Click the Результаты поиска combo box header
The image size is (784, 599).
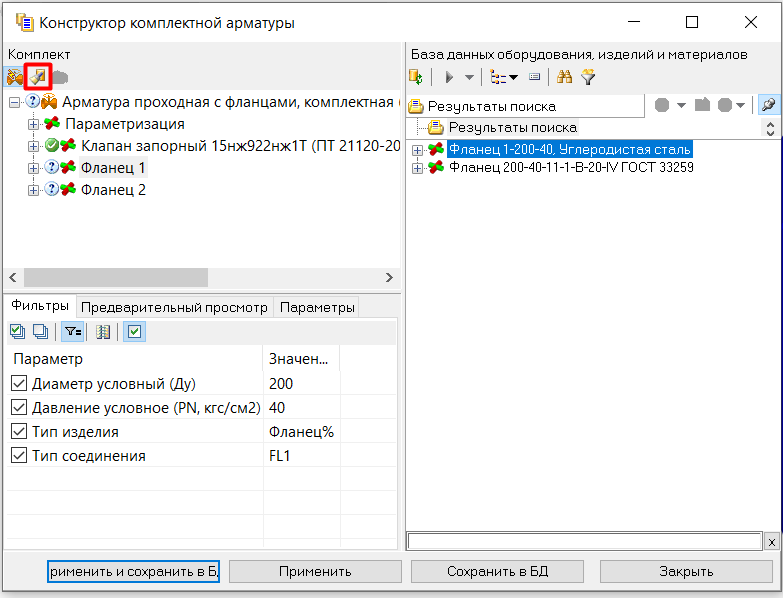[x=525, y=106]
